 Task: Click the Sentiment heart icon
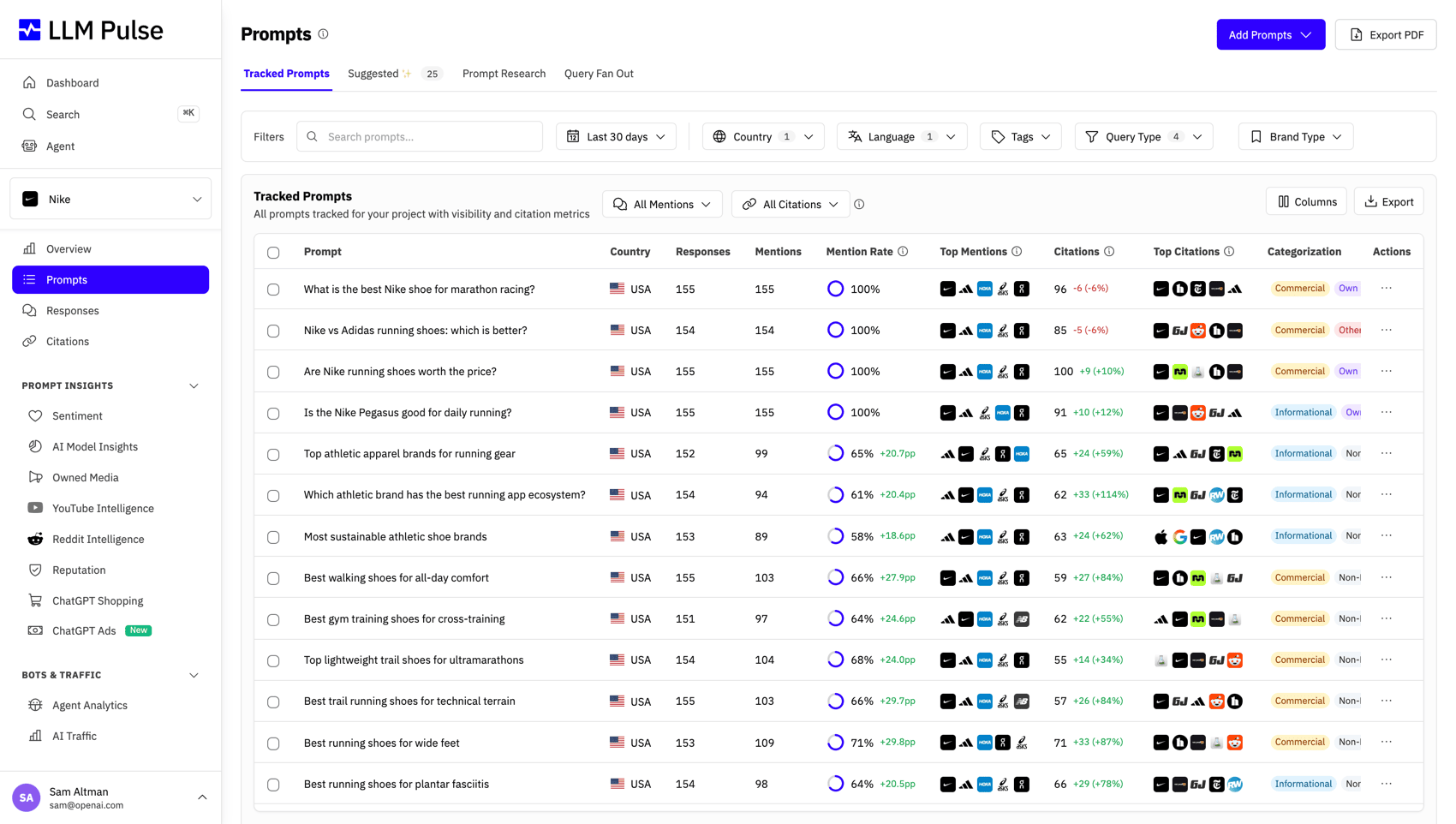[35, 416]
